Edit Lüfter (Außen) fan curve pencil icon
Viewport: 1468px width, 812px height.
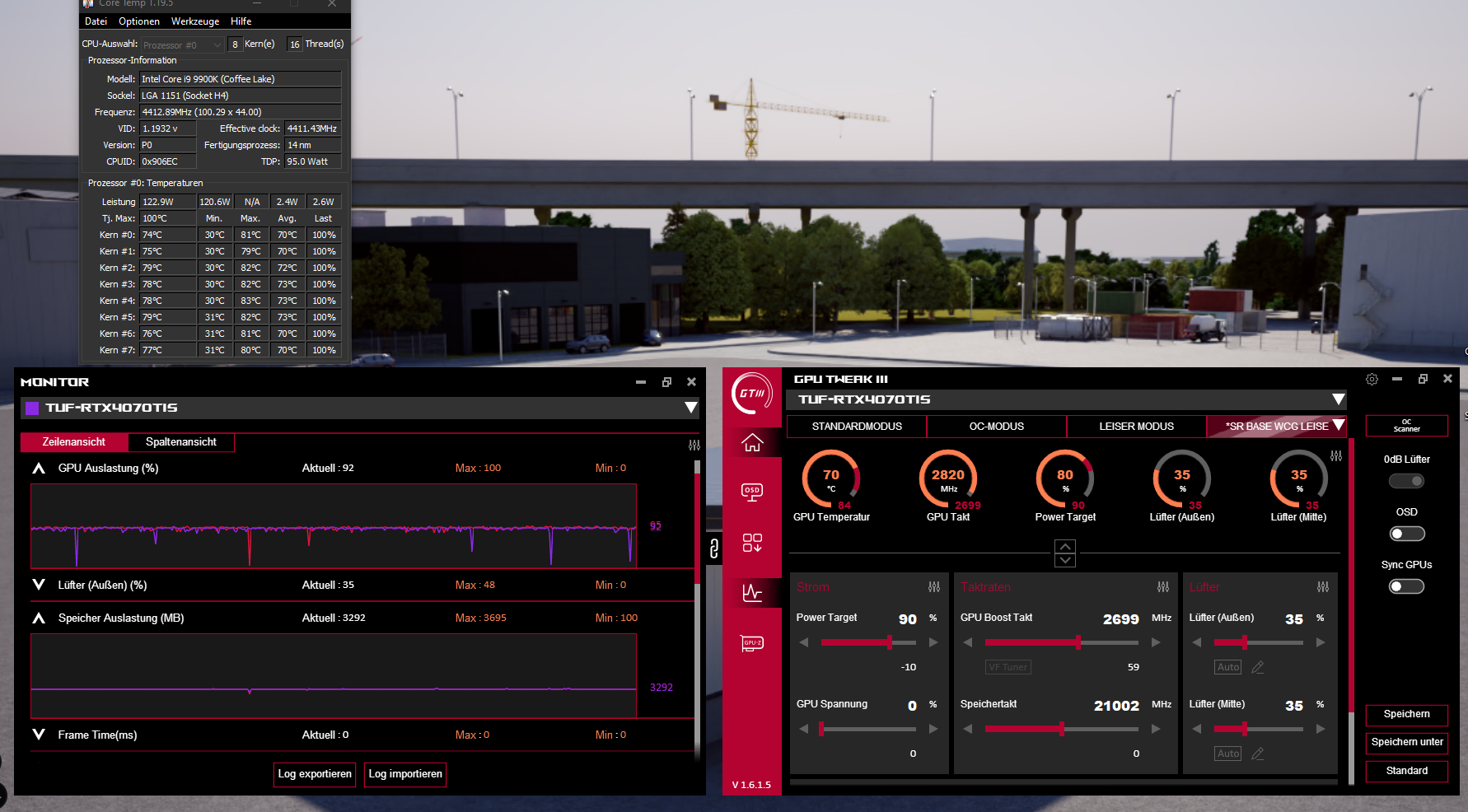(1257, 667)
